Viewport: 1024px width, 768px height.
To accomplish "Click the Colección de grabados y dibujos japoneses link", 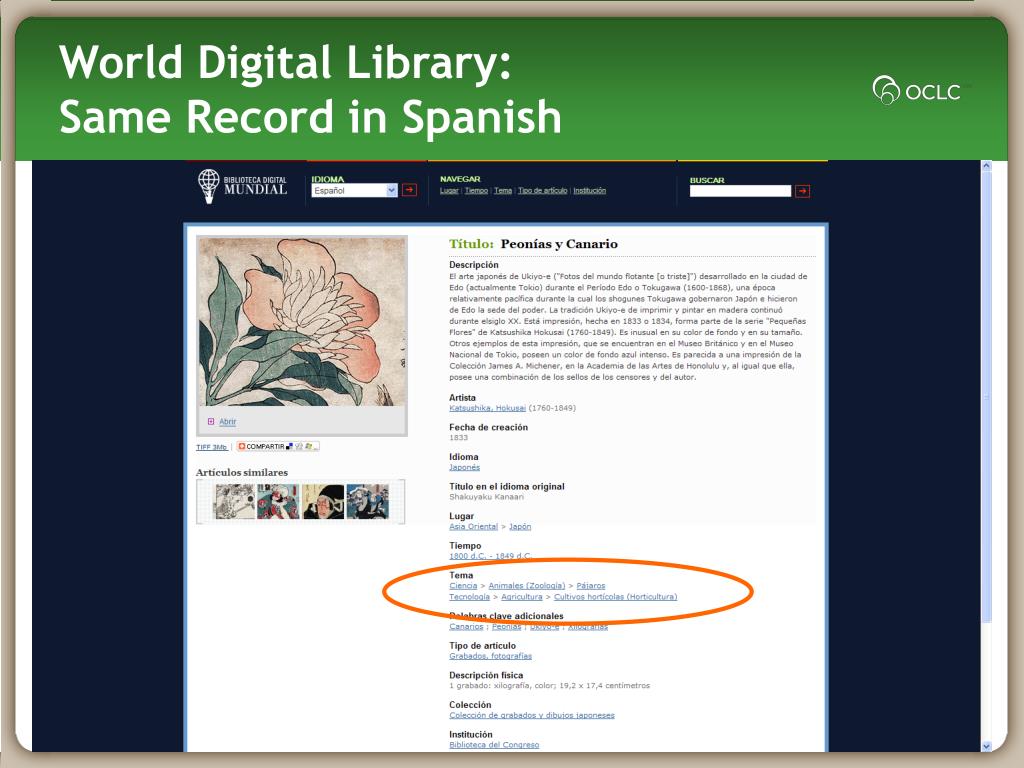I will tap(532, 716).
